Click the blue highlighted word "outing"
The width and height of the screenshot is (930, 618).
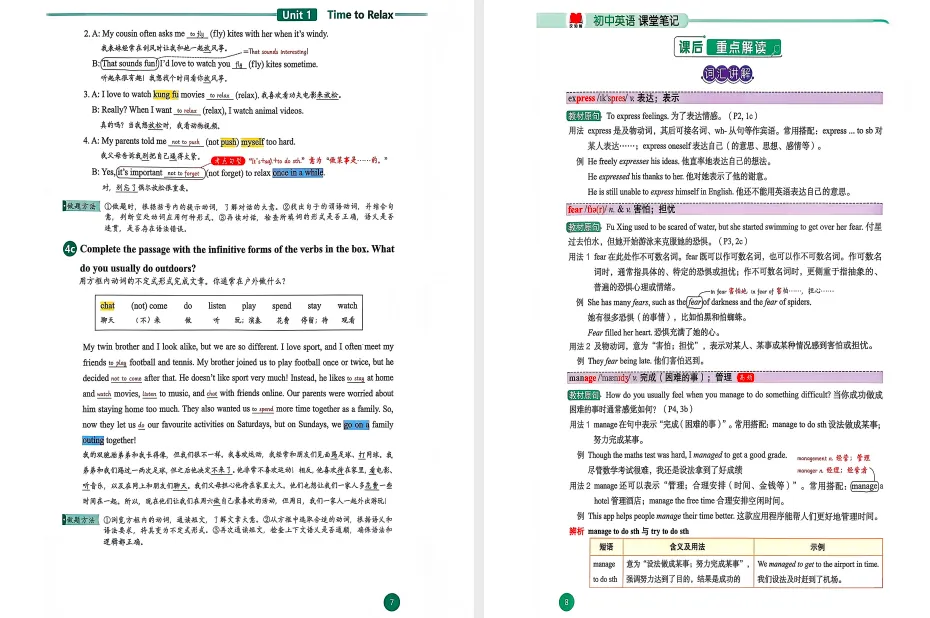point(93,440)
